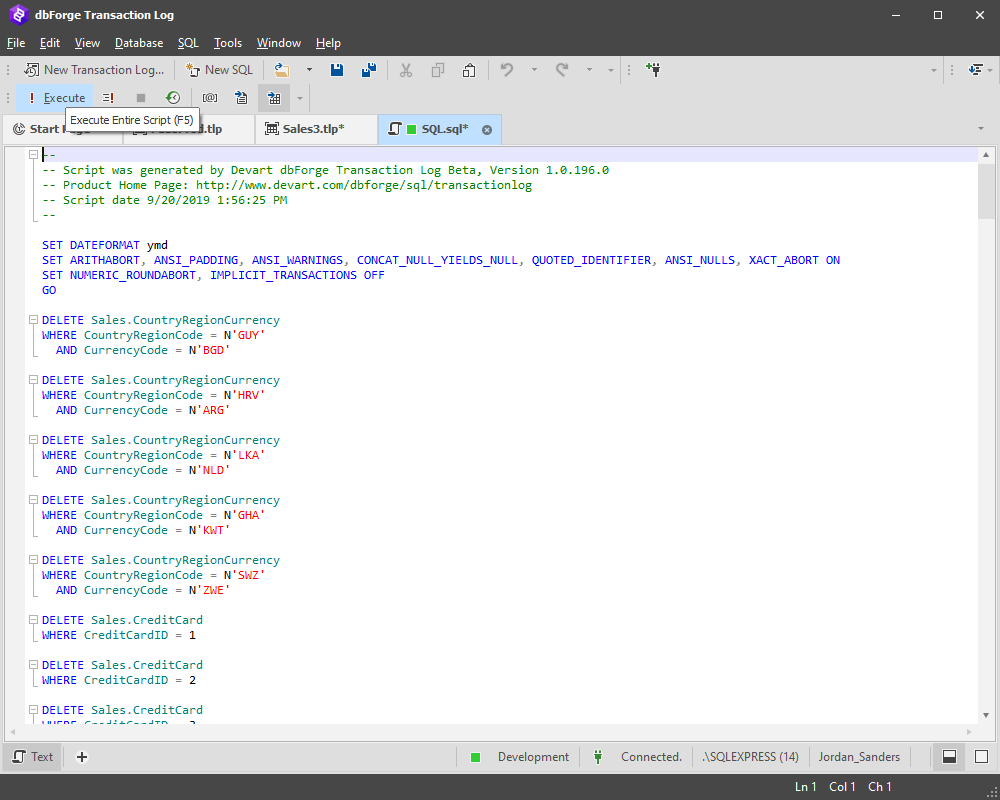
Task: Click the vertical scrollbar thumb
Action: [x=986, y=190]
